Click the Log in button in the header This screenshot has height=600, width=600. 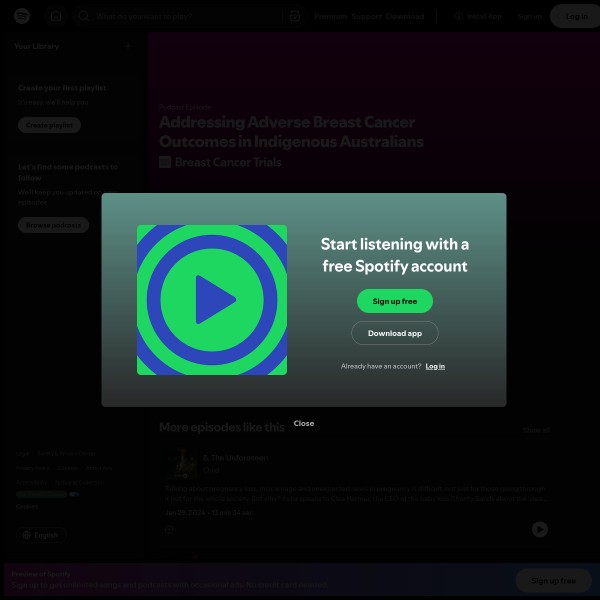577,16
